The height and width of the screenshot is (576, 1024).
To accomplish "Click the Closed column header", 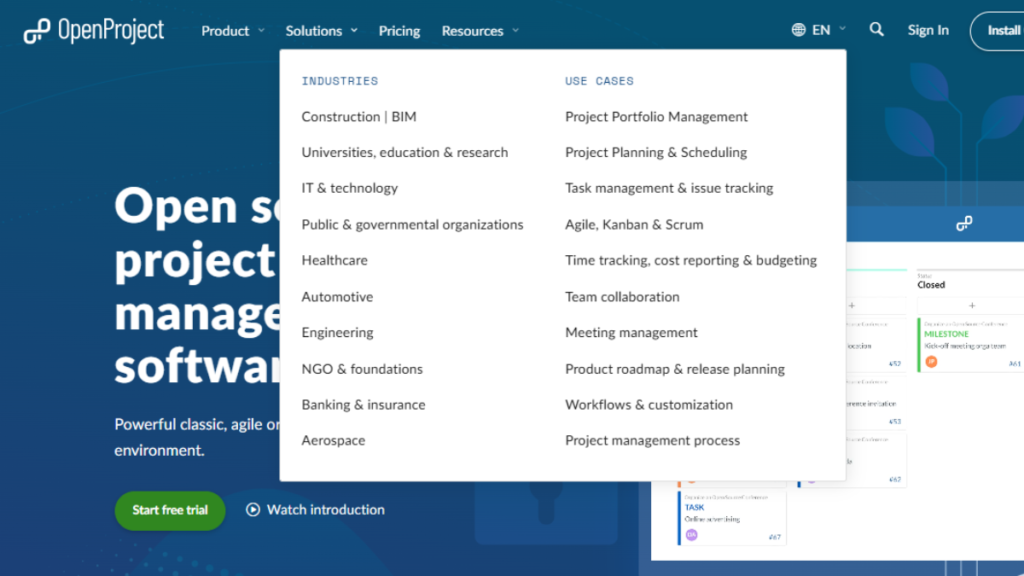I will [931, 285].
